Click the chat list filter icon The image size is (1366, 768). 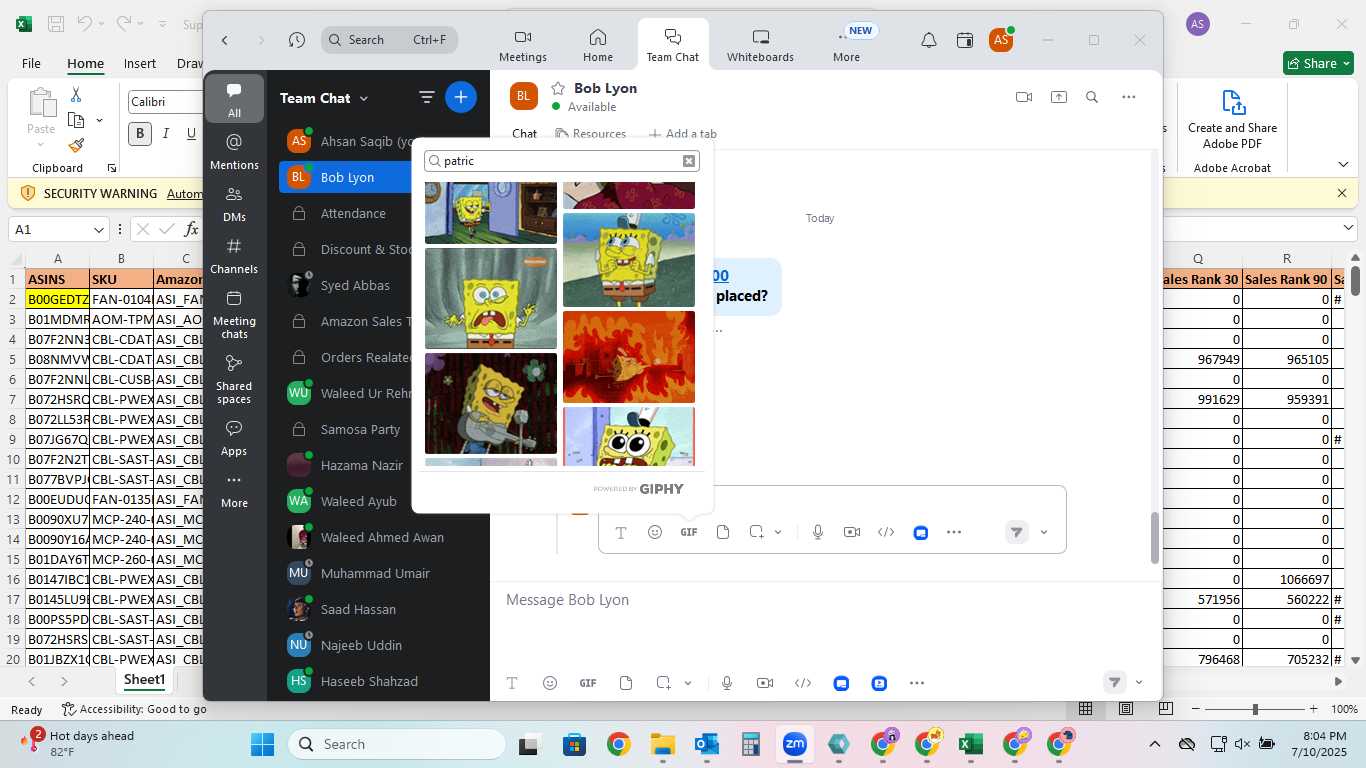tap(427, 97)
